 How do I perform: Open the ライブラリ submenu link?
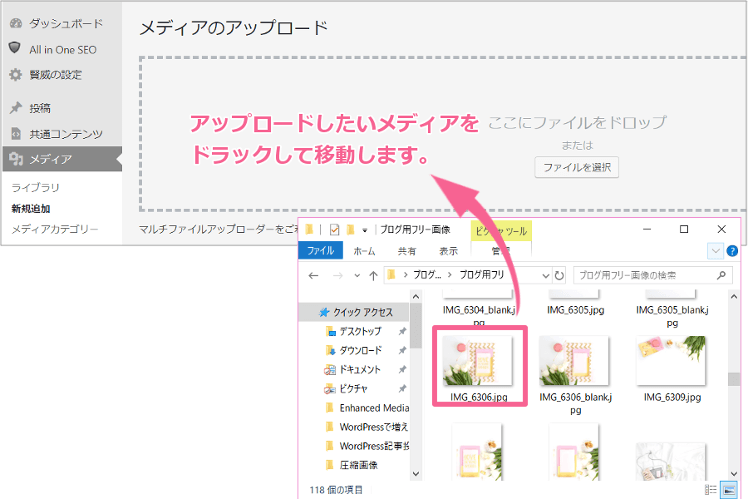[35, 187]
